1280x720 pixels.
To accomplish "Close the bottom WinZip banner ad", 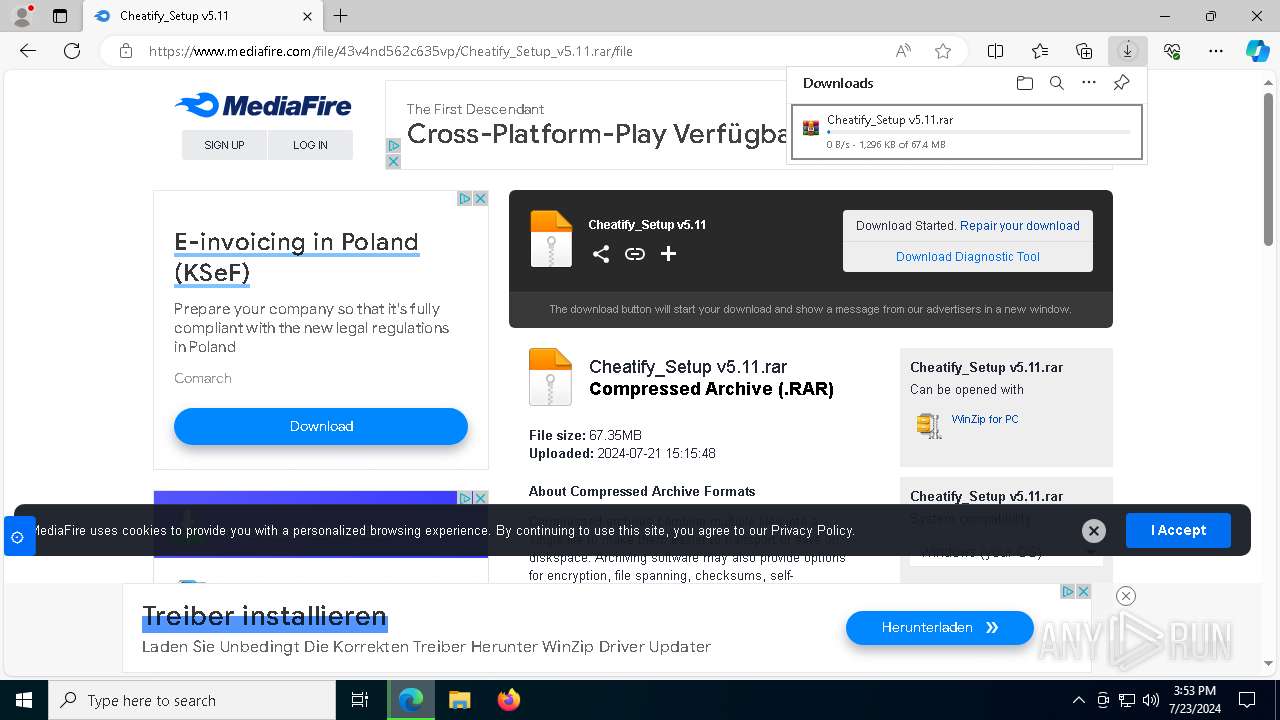I will tap(1125, 596).
